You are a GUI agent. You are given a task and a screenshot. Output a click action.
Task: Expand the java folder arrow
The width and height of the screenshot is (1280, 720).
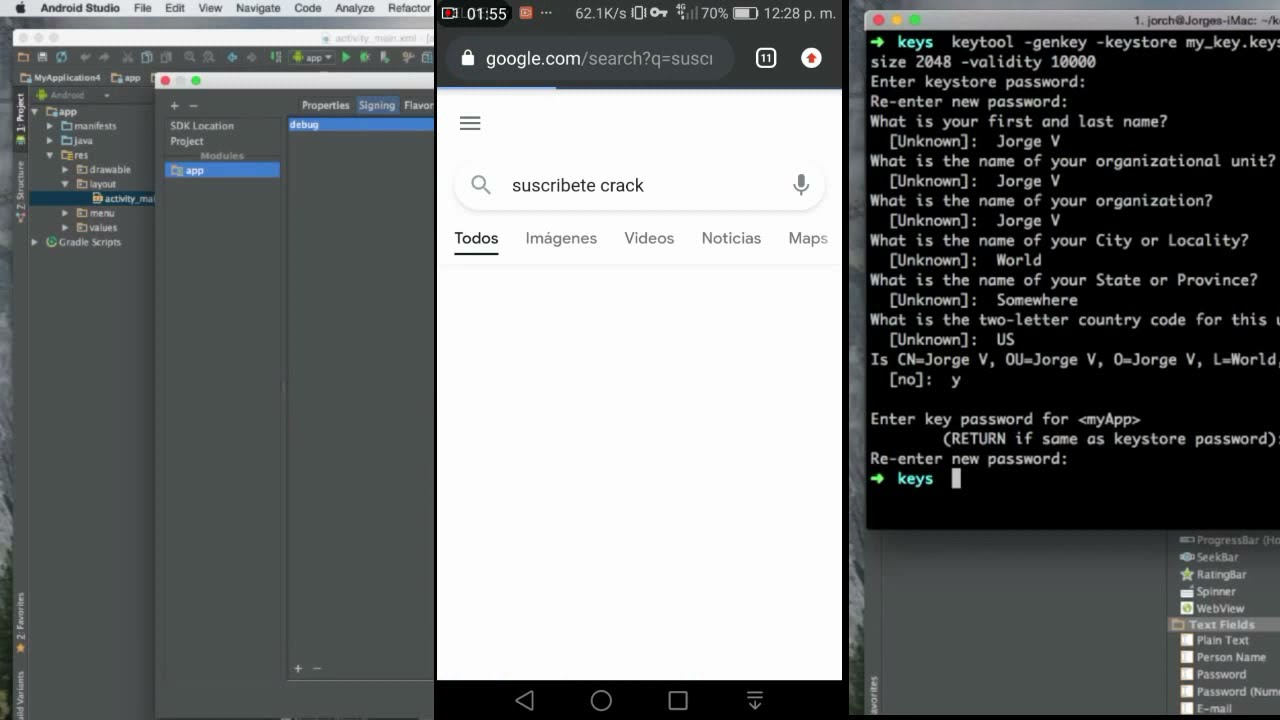coord(51,141)
